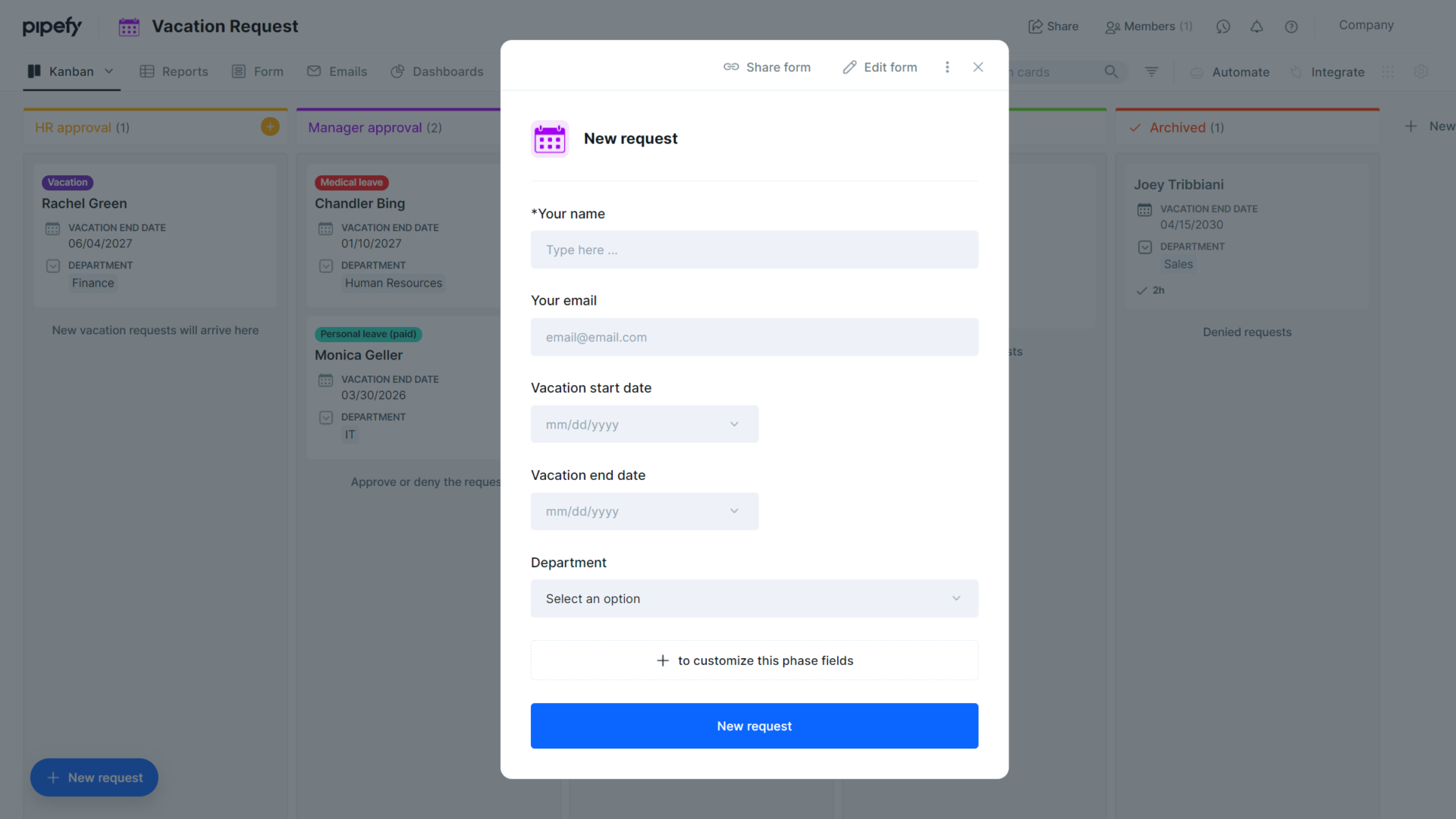Click Members in the top bar

coord(1148,26)
